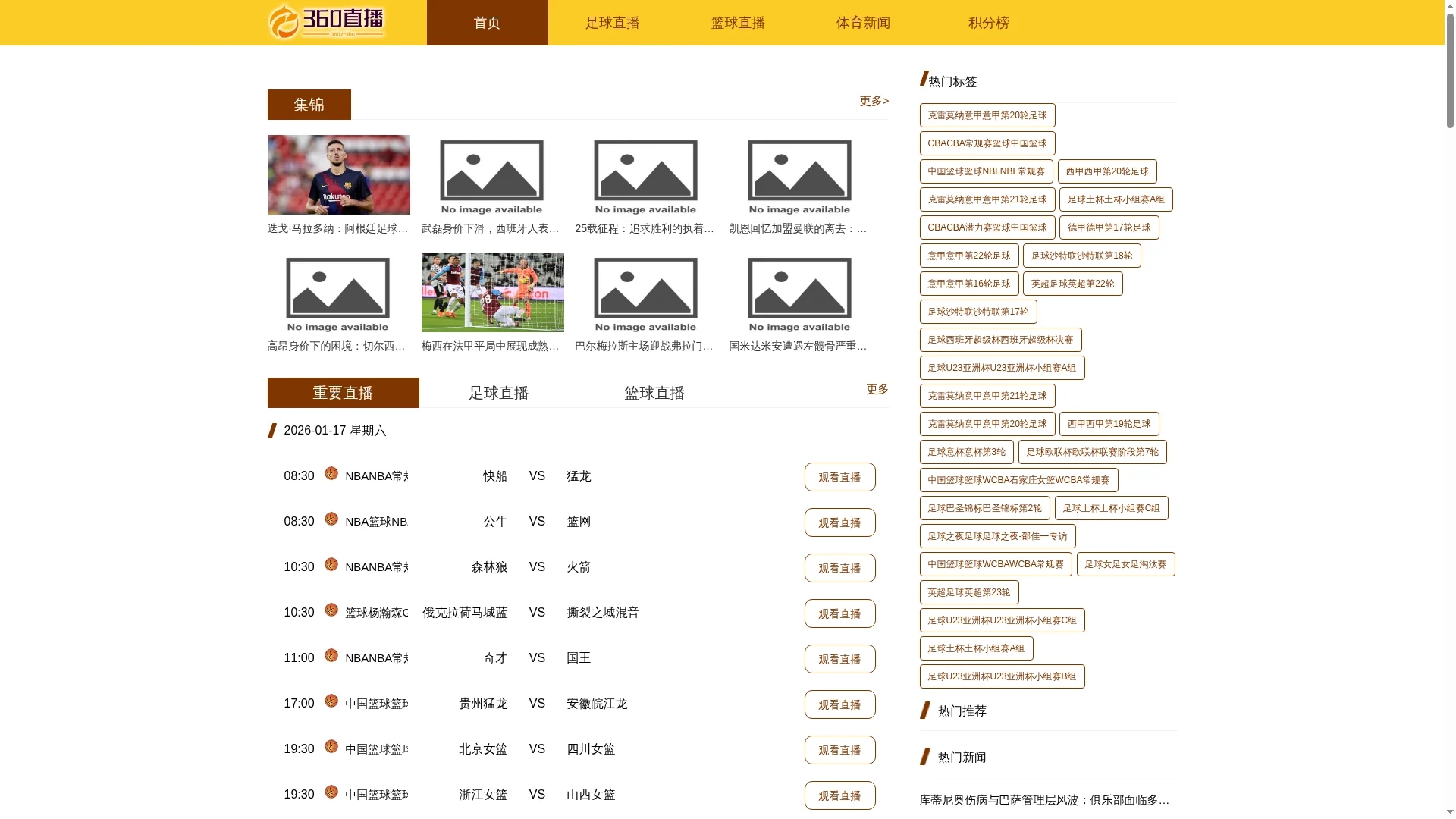Image resolution: width=1456 pixels, height=819 pixels.
Task: Switch to the 足球直播 schedule tab
Action: click(x=499, y=393)
